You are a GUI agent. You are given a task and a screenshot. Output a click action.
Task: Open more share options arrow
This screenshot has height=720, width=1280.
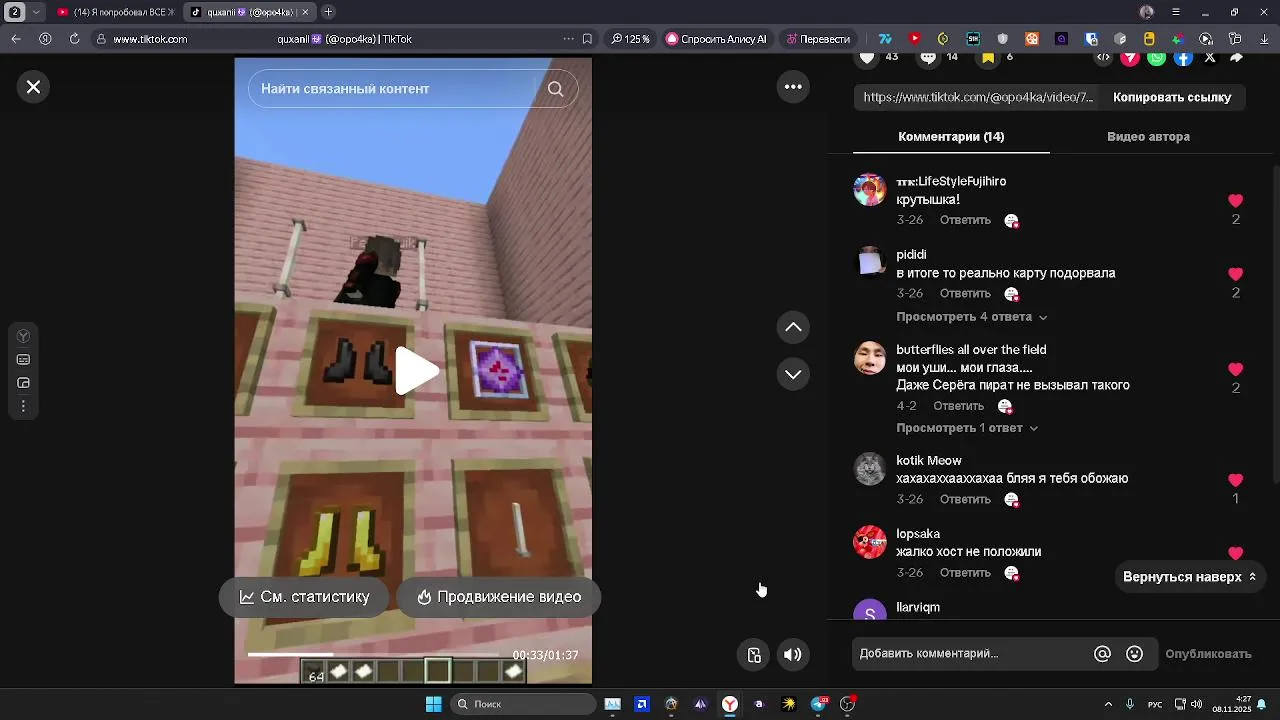pyautogui.click(x=1236, y=58)
